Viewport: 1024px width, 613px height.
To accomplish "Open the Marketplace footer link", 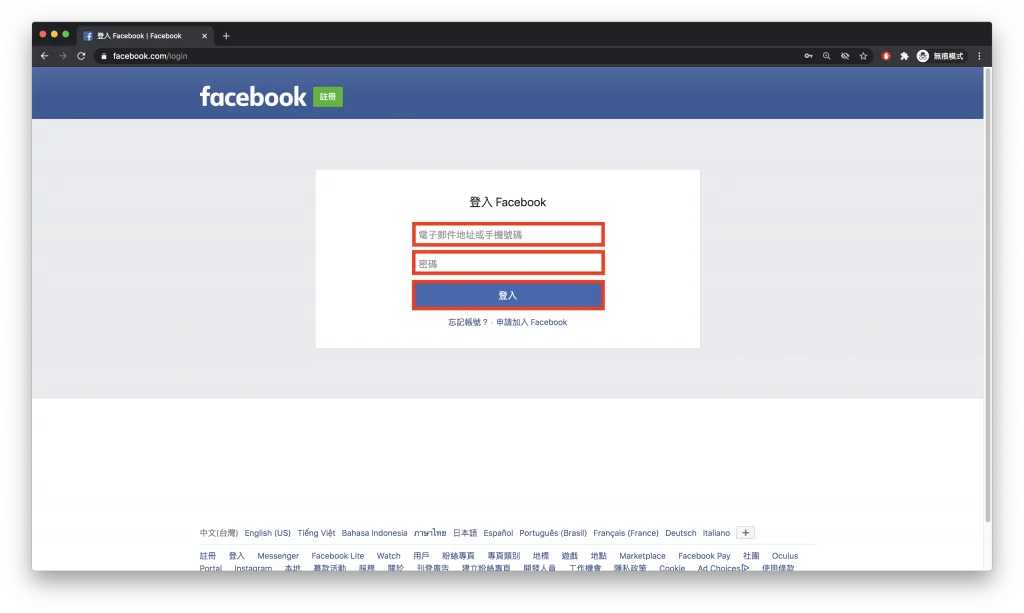I will (643, 556).
